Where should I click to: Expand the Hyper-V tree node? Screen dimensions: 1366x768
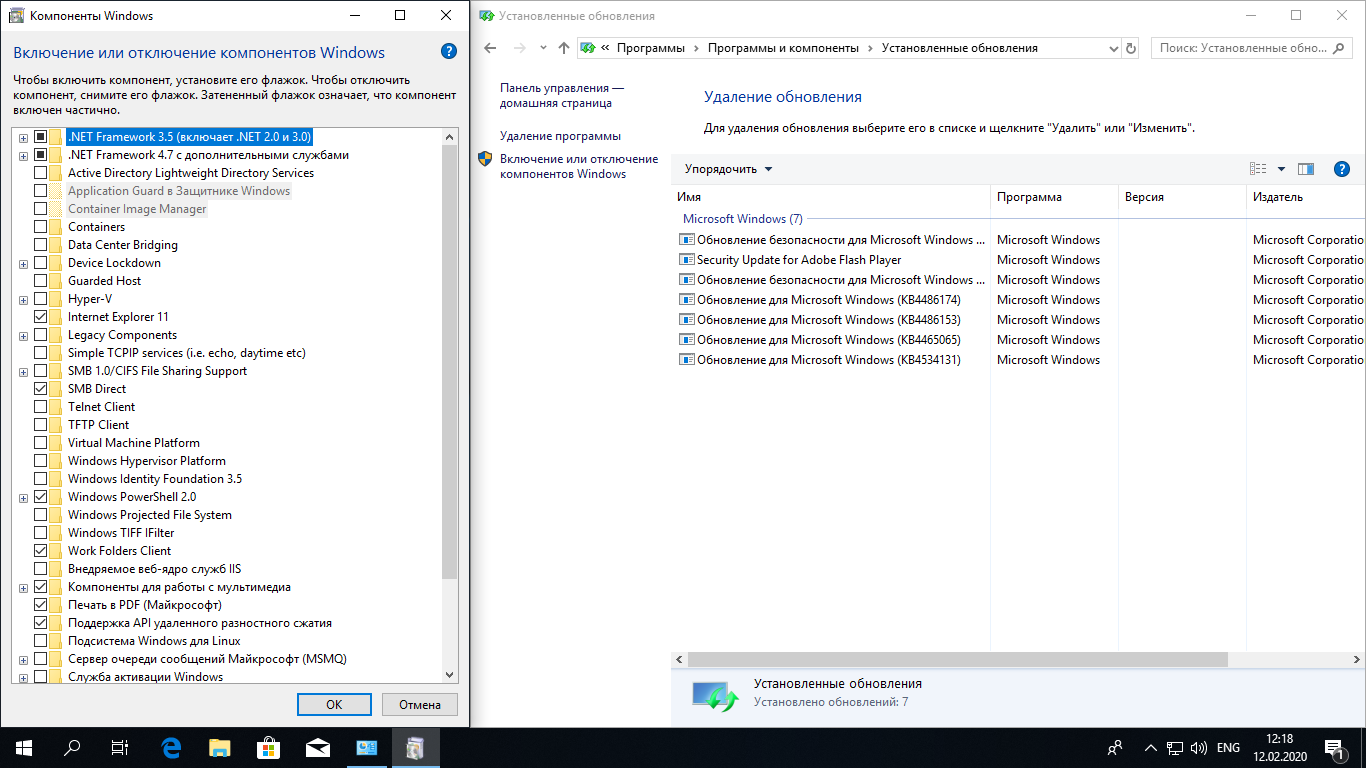[x=23, y=299]
